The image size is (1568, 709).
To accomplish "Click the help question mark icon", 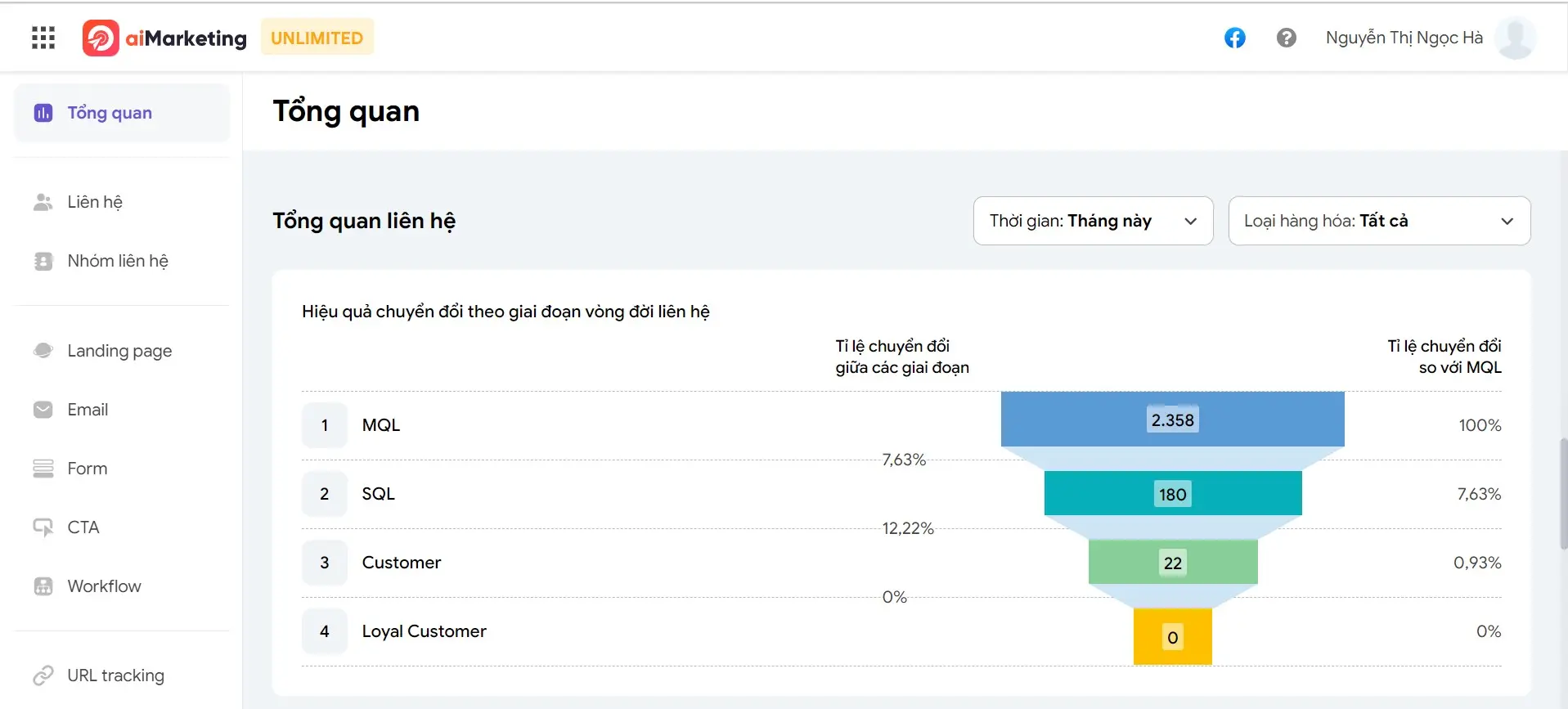I will pyautogui.click(x=1286, y=38).
